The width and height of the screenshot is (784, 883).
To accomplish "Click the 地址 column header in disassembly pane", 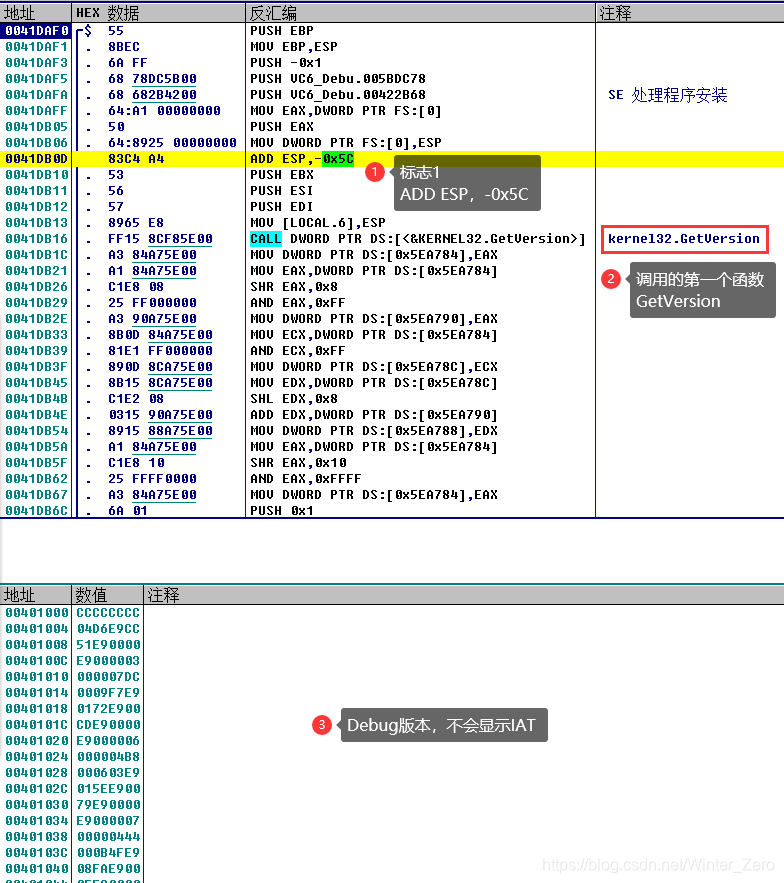I will [x=35, y=13].
